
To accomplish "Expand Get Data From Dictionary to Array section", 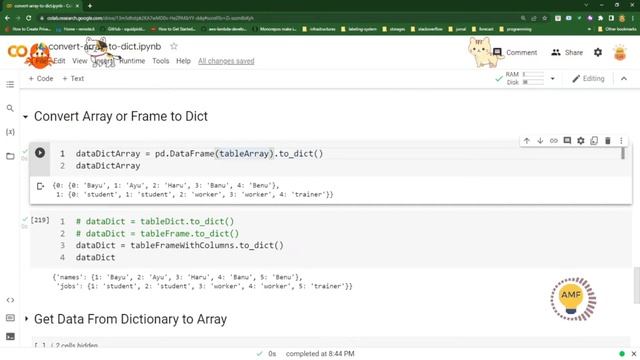I will [x=26, y=318].
